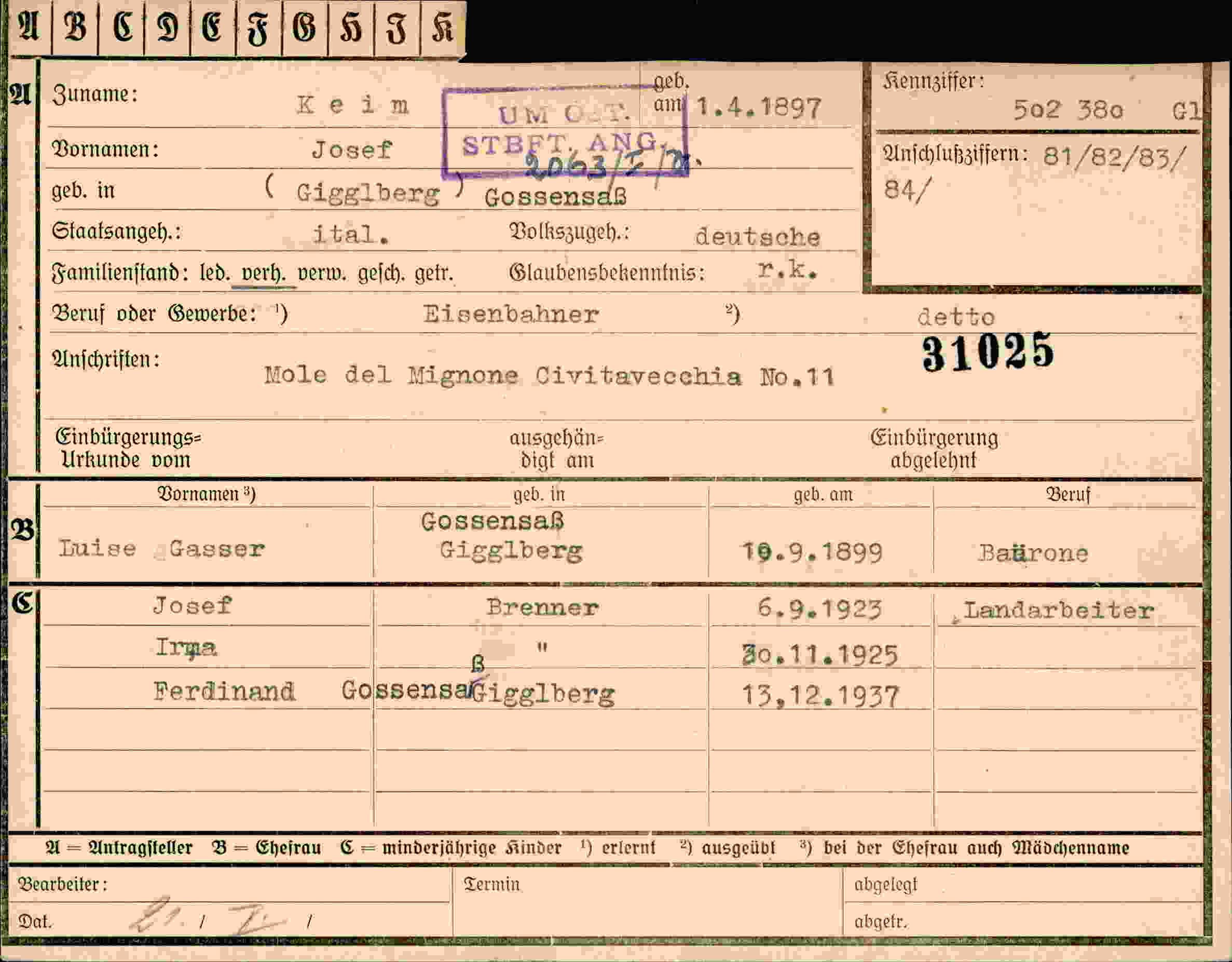Click wife's occupation 'Baürone'
The image size is (1232, 962).
tap(1033, 553)
